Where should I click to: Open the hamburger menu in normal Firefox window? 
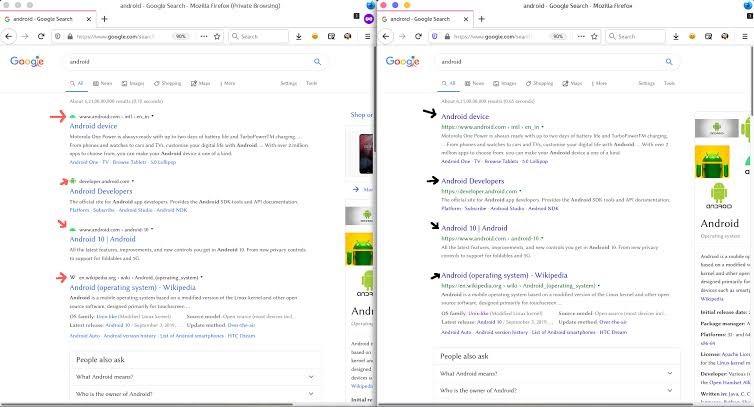click(744, 36)
